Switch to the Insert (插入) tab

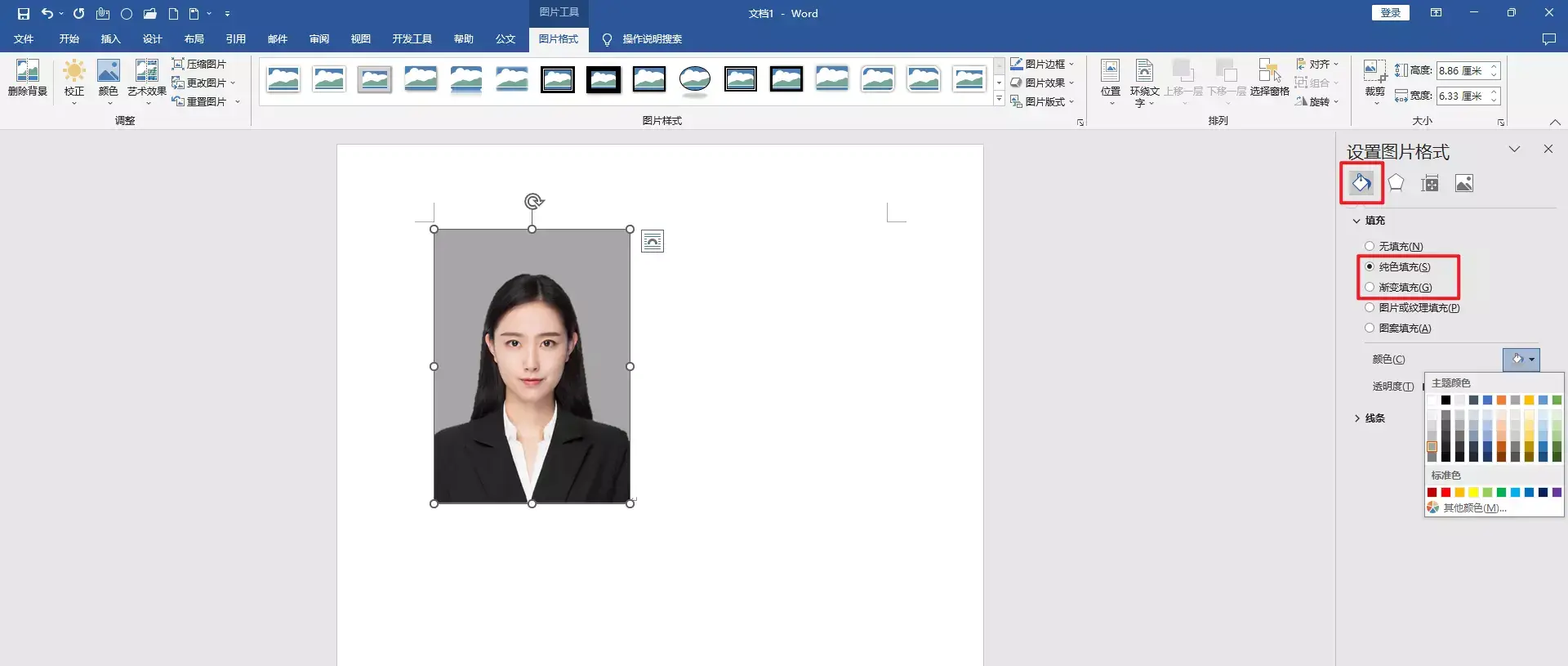coord(110,39)
